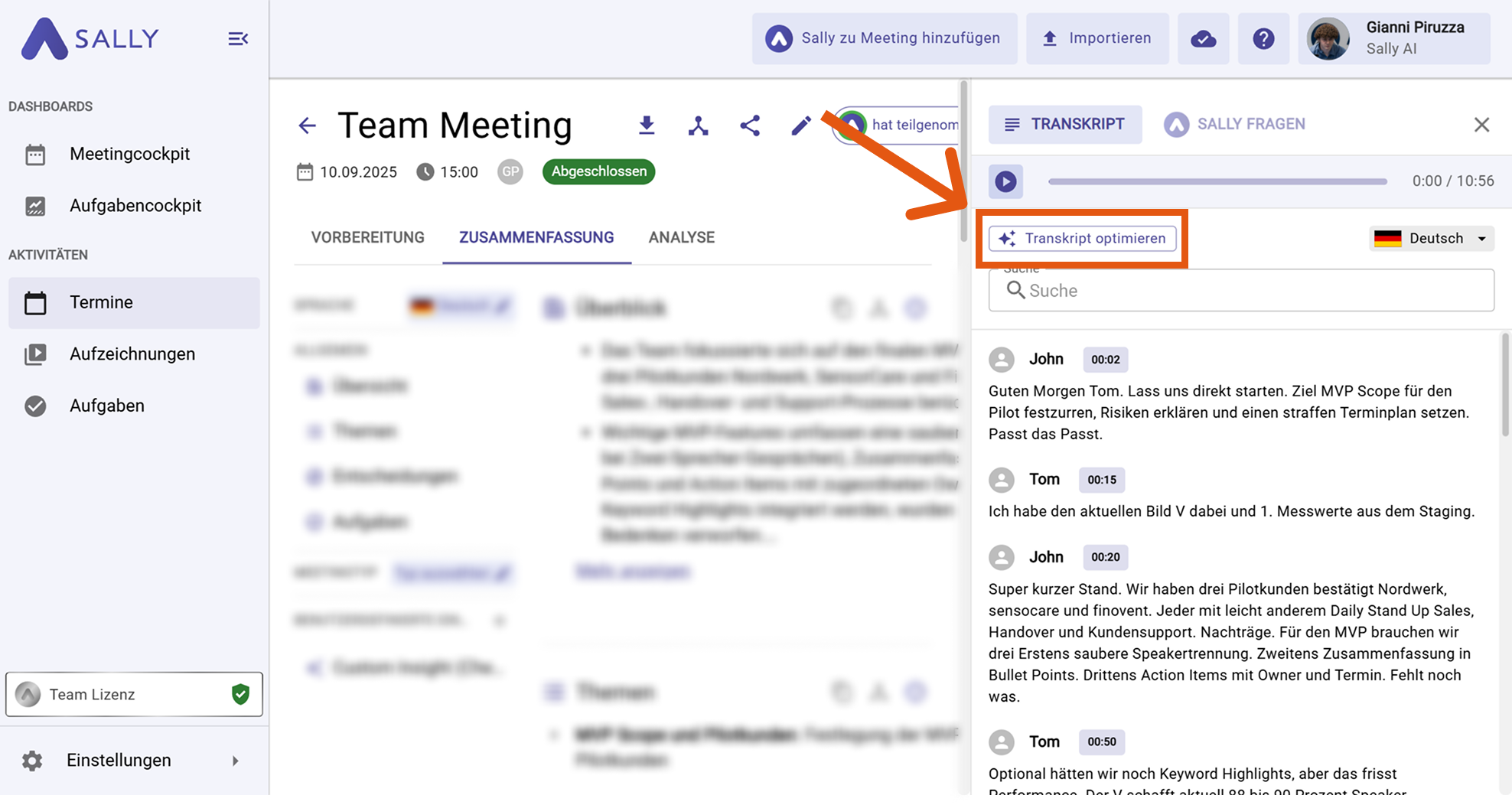Play the meeting recording
Screen dimensions: 1512x805
1005,181
